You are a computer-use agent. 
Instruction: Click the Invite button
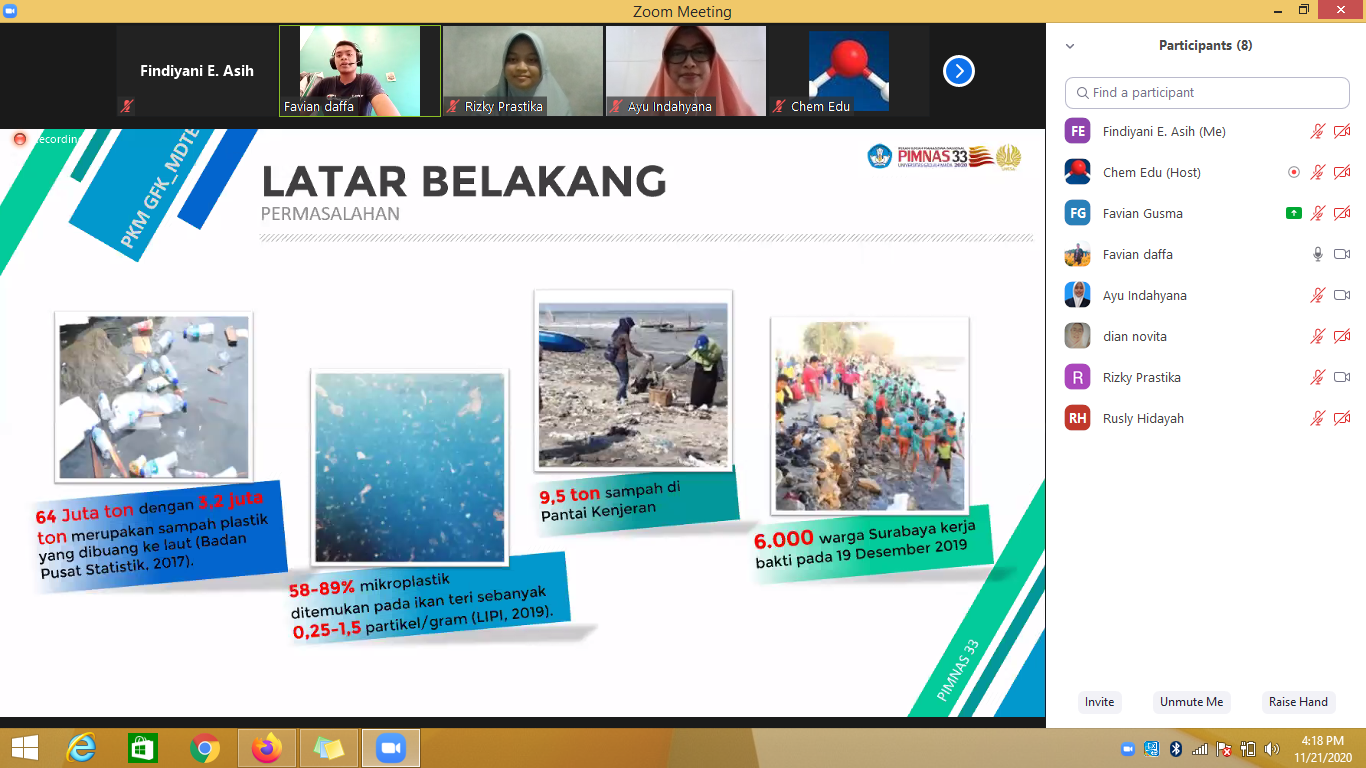[x=1099, y=702]
